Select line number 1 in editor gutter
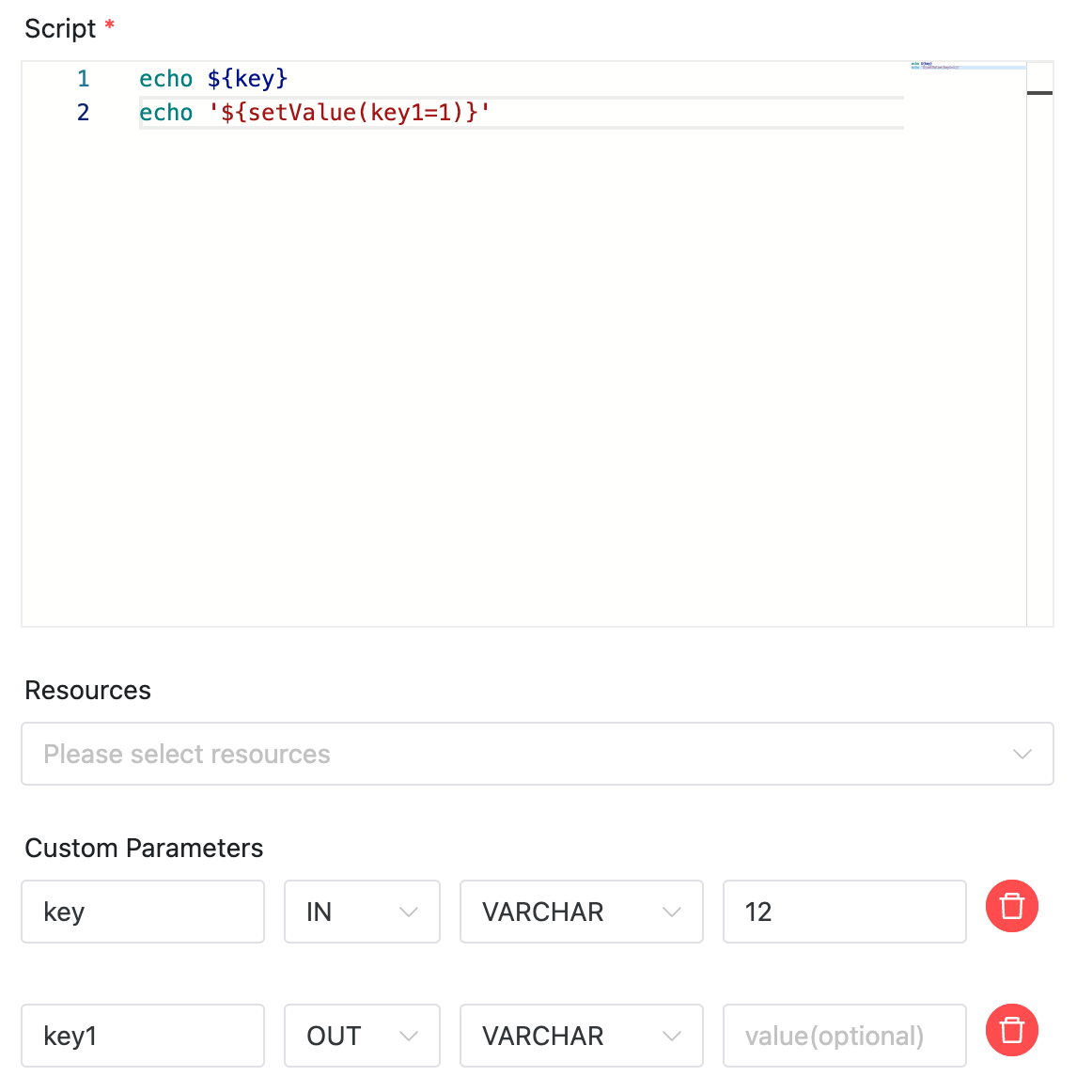1092x1092 pixels. 84,79
